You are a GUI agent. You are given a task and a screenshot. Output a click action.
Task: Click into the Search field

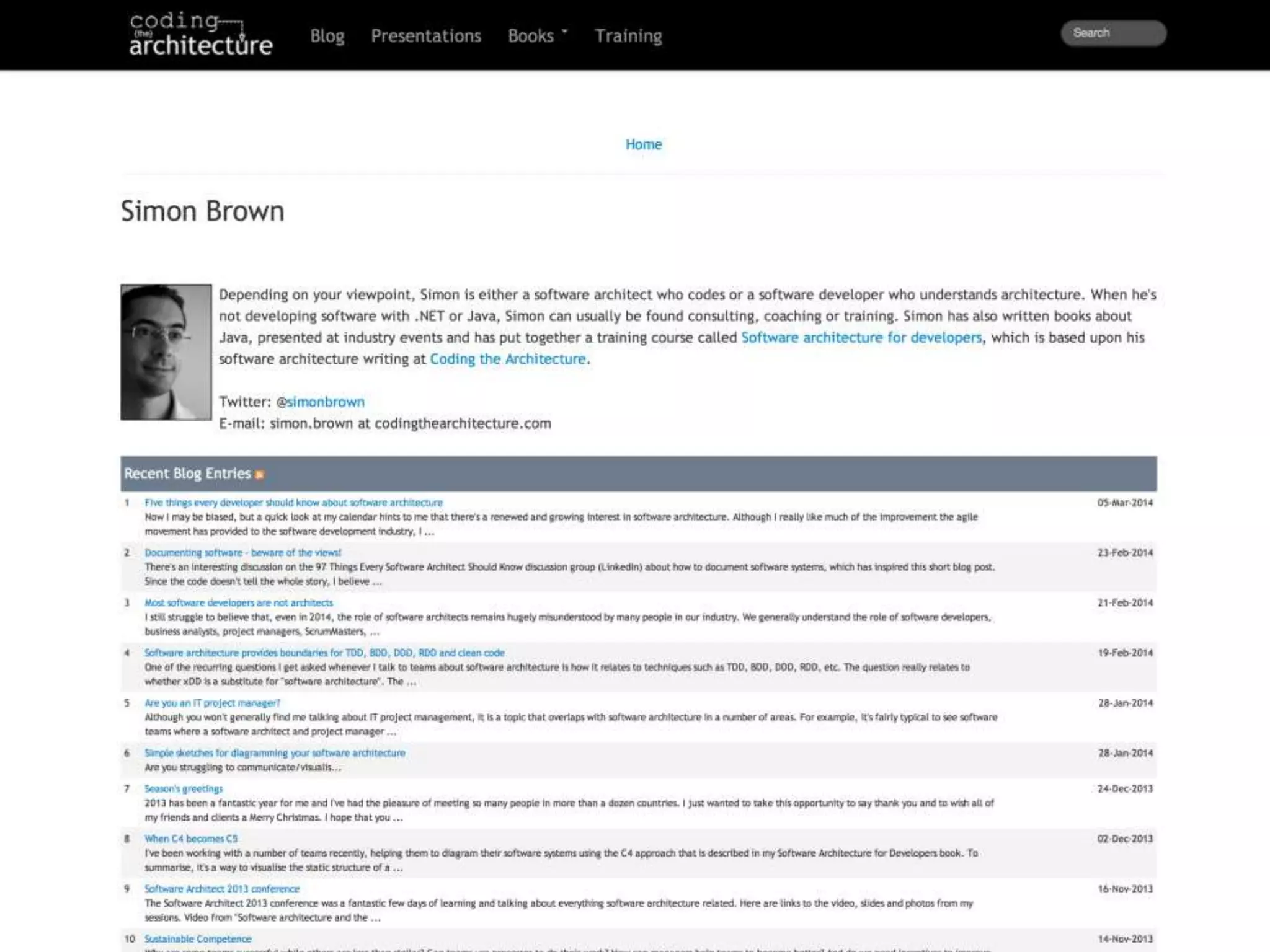point(1113,33)
